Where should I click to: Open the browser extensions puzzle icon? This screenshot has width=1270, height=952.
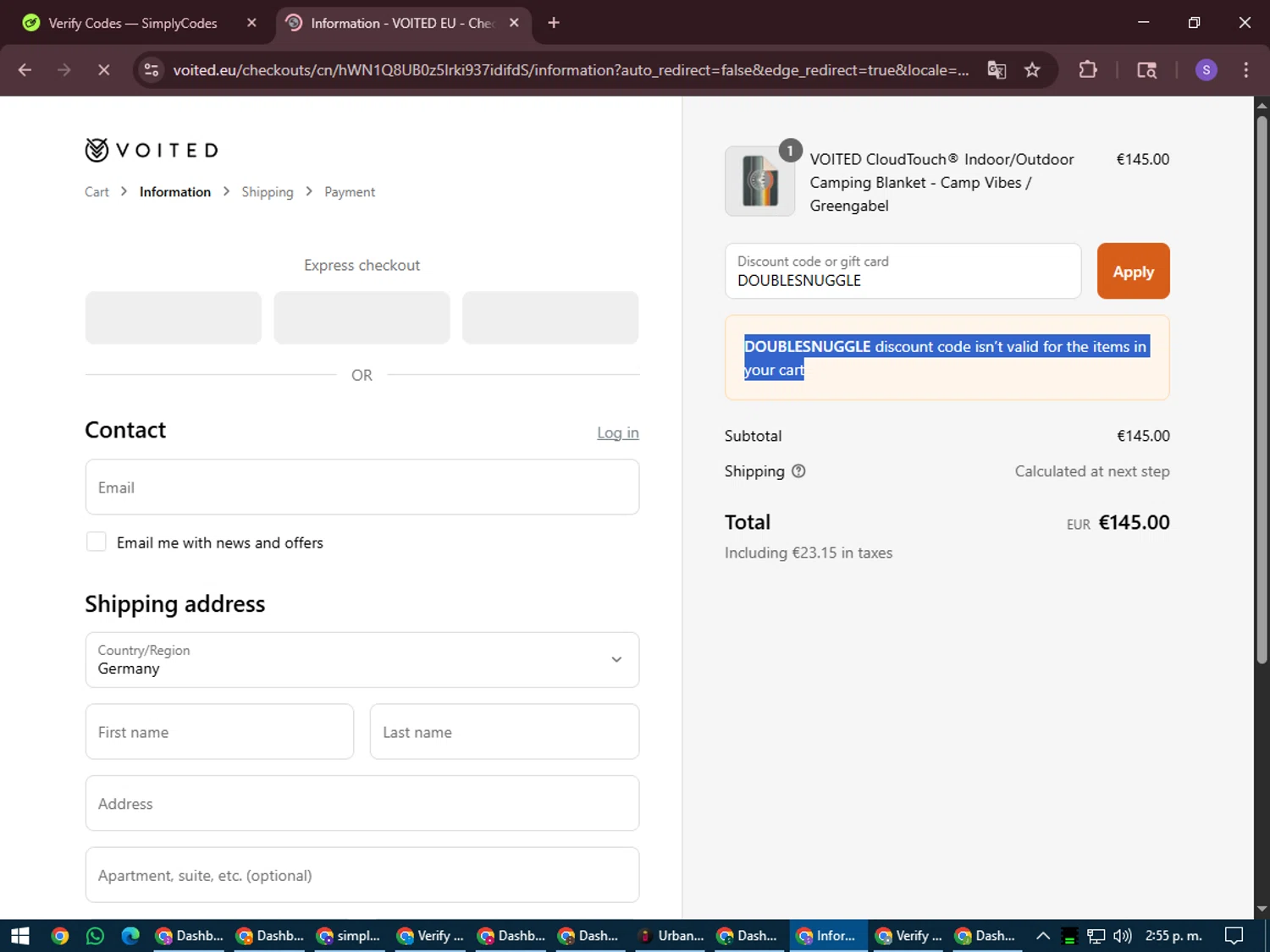click(x=1088, y=70)
